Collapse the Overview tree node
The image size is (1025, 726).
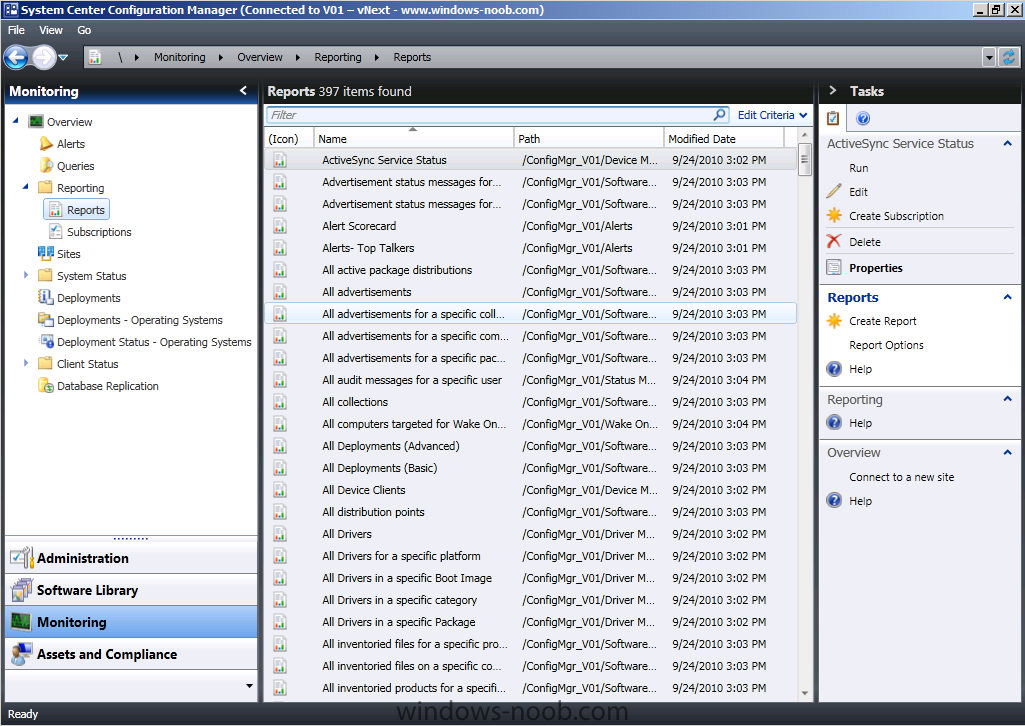15,121
